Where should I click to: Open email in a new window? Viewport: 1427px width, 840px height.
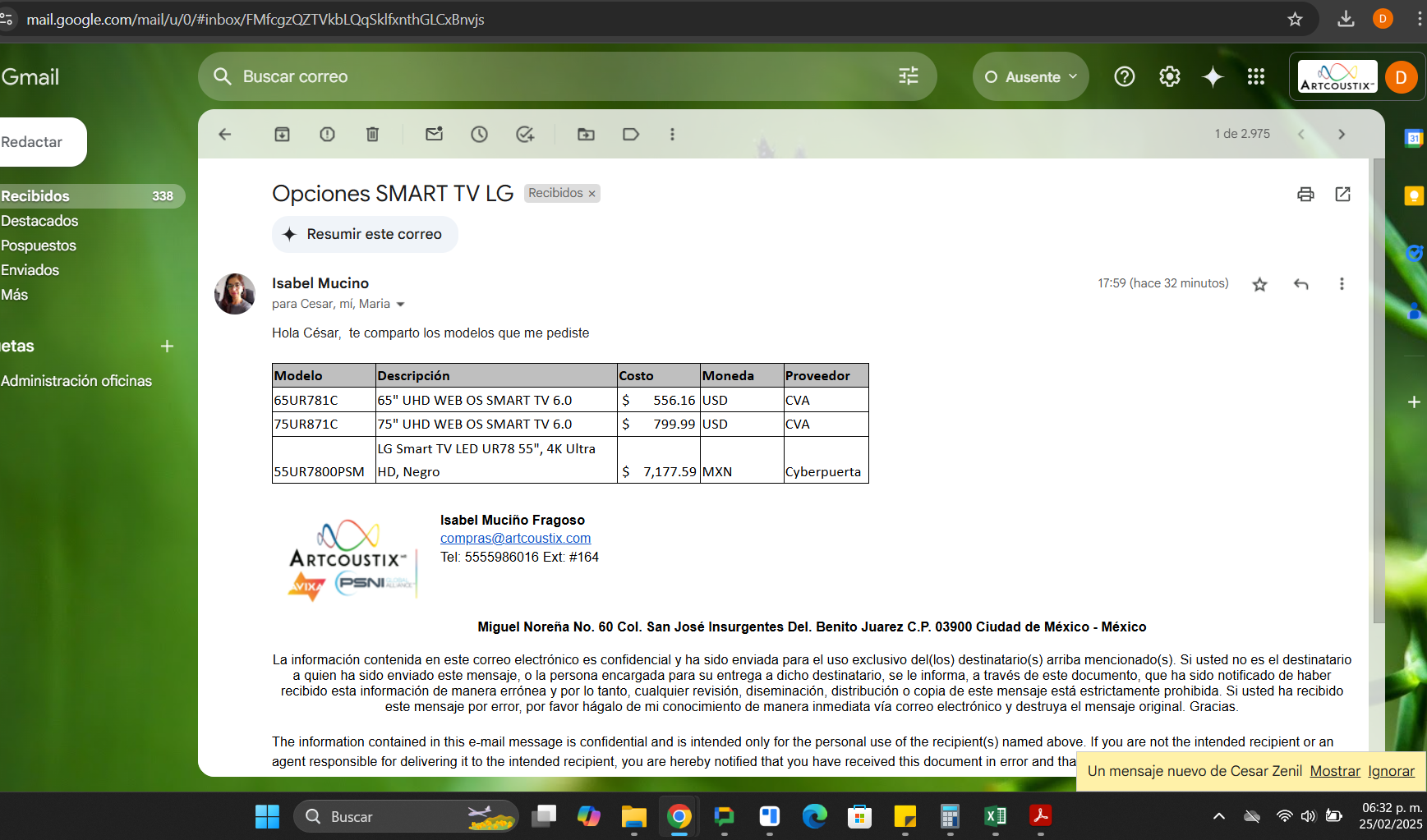(x=1342, y=194)
